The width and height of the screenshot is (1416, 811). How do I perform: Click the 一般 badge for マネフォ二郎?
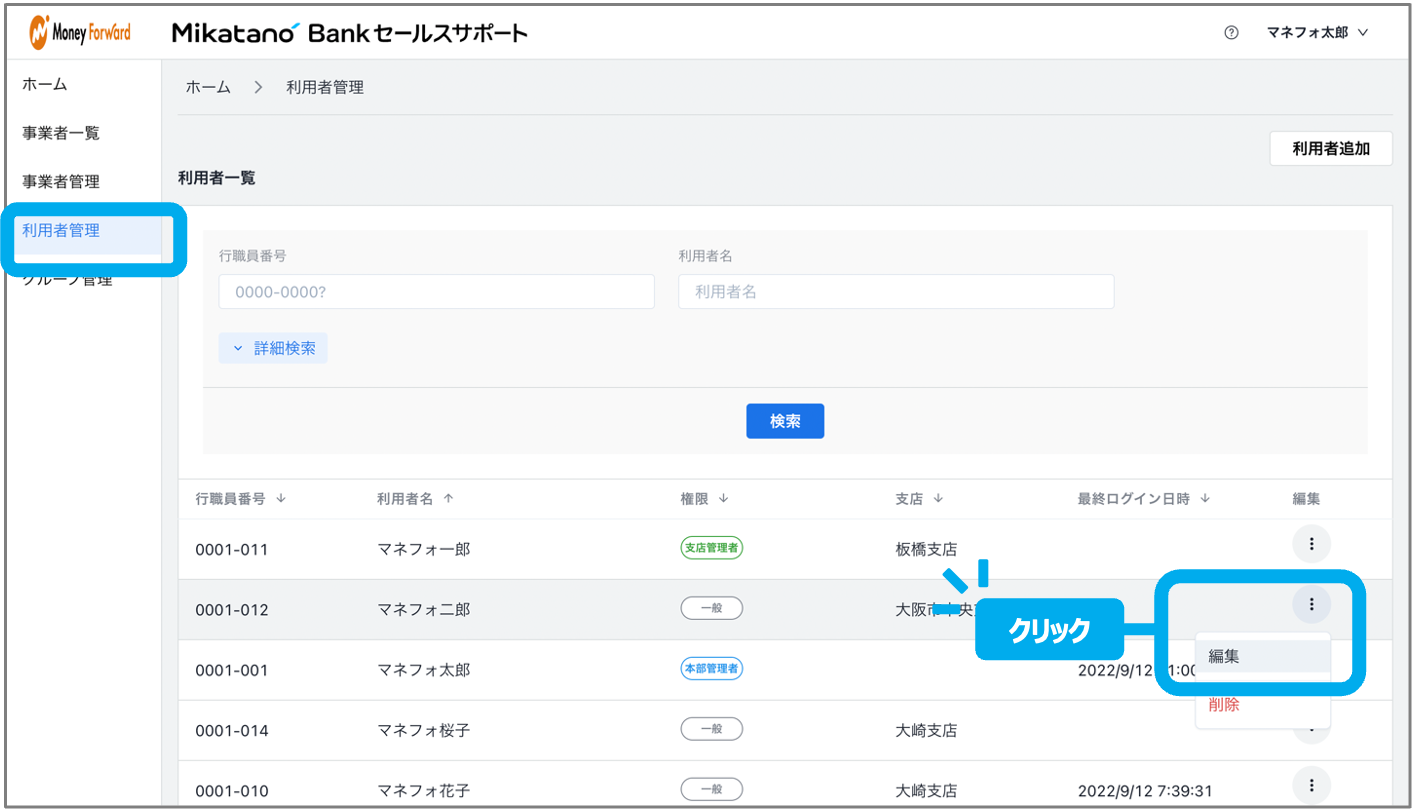coord(712,607)
